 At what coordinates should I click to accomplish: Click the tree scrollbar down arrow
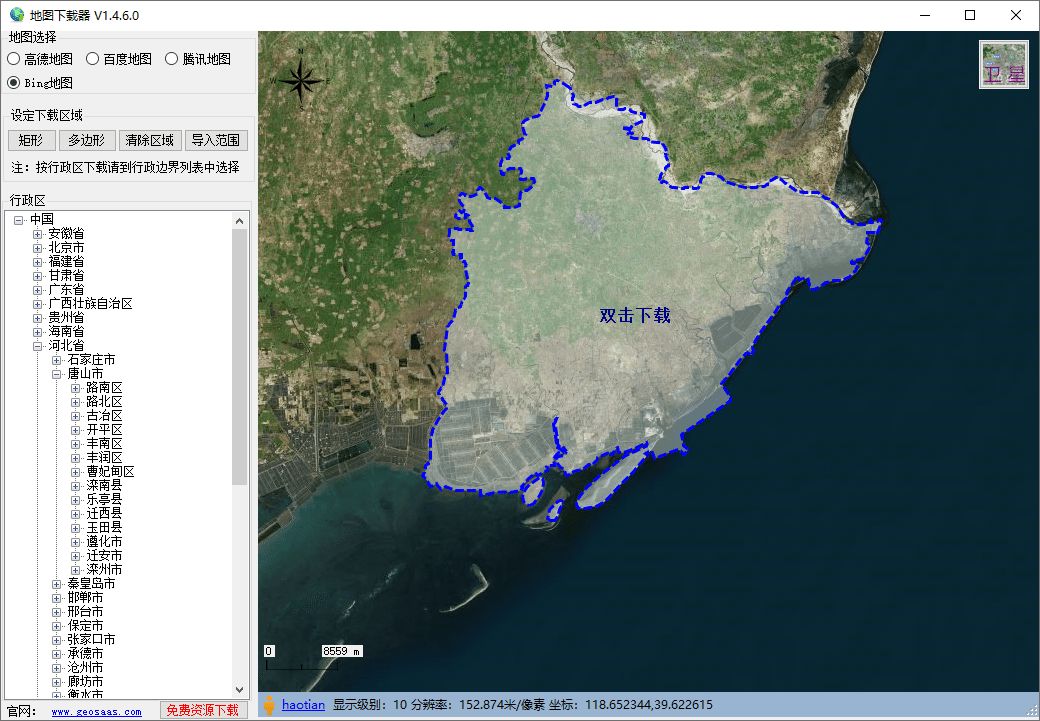coord(240,690)
